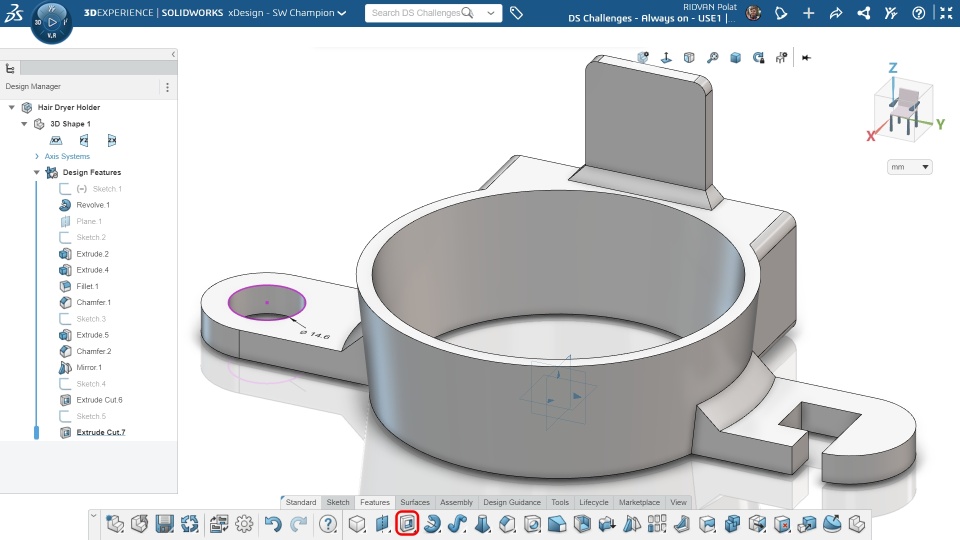Open the Design Manager three-dot menu
Image resolution: width=960 pixels, height=540 pixels.
pos(168,87)
